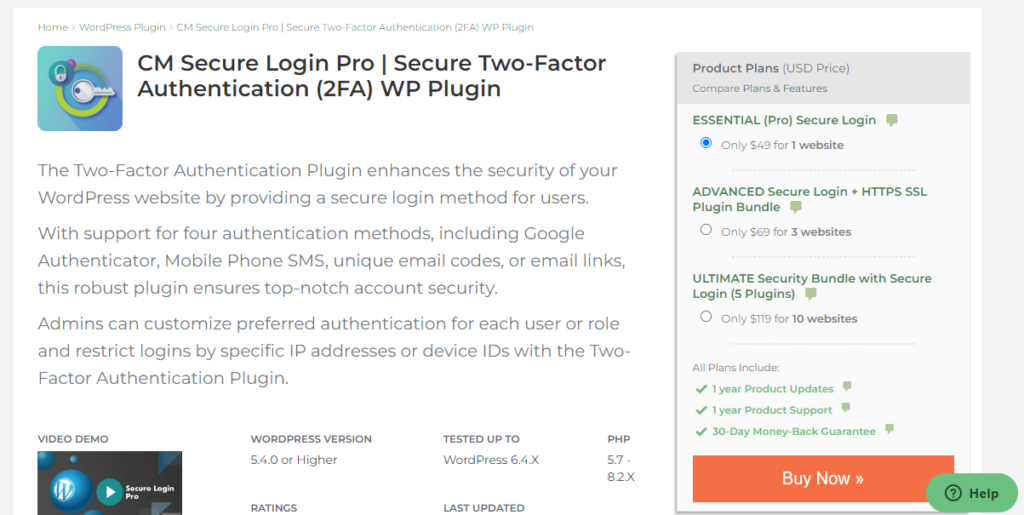Choose the $69 for 3 websites plan
1024x515 pixels.
pos(706,230)
